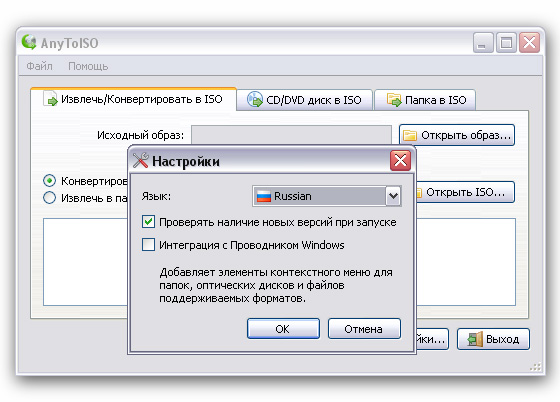Viewport: 560px width, 402px height.
Task: Close the Настройки dialog with red X
Action: coord(400,160)
